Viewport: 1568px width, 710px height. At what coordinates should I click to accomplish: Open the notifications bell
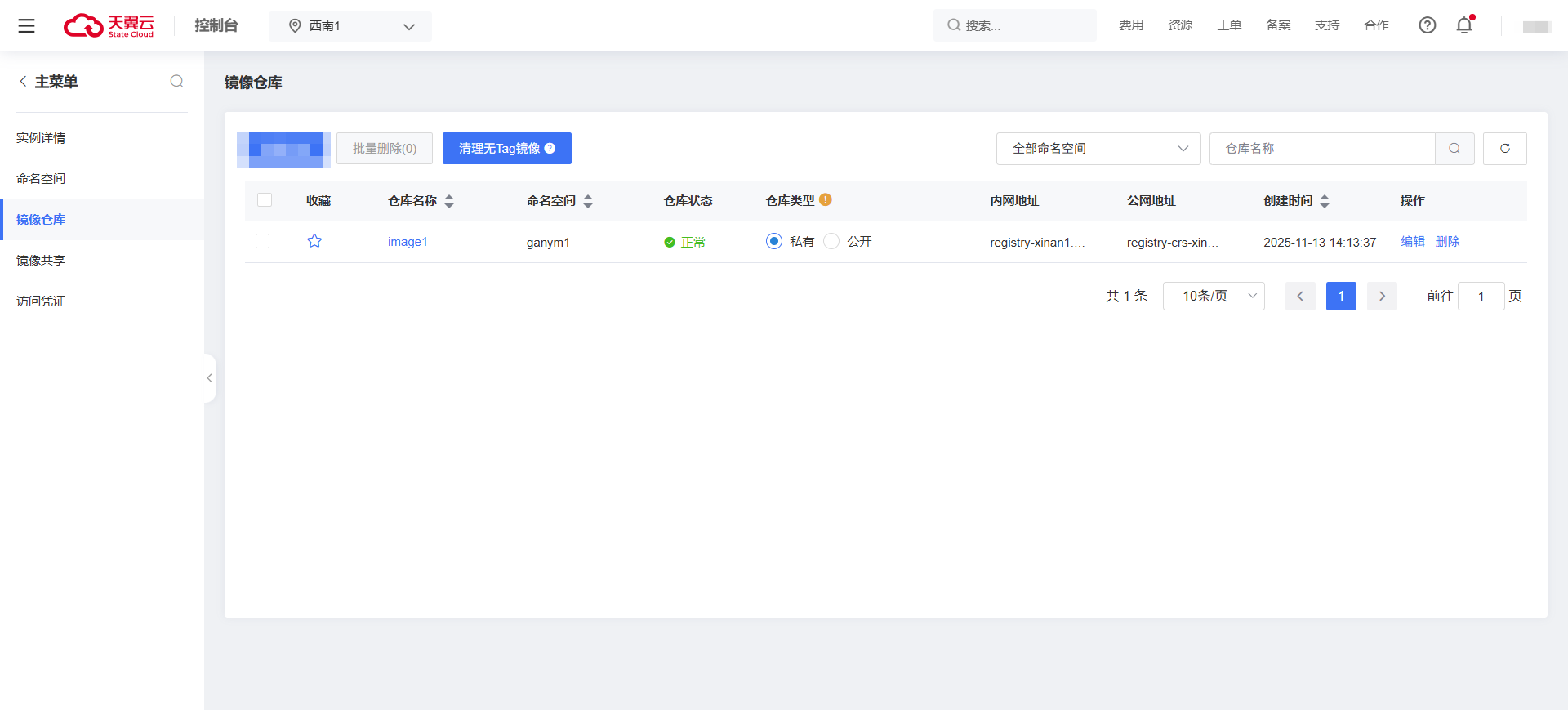[1464, 25]
